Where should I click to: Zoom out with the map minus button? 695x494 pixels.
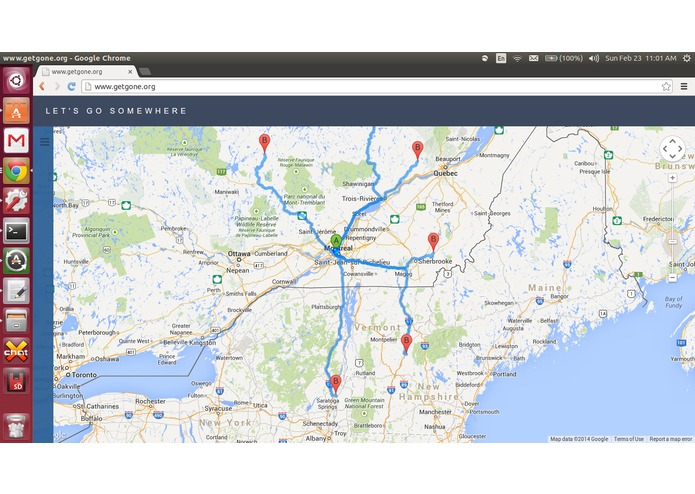[x=672, y=278]
